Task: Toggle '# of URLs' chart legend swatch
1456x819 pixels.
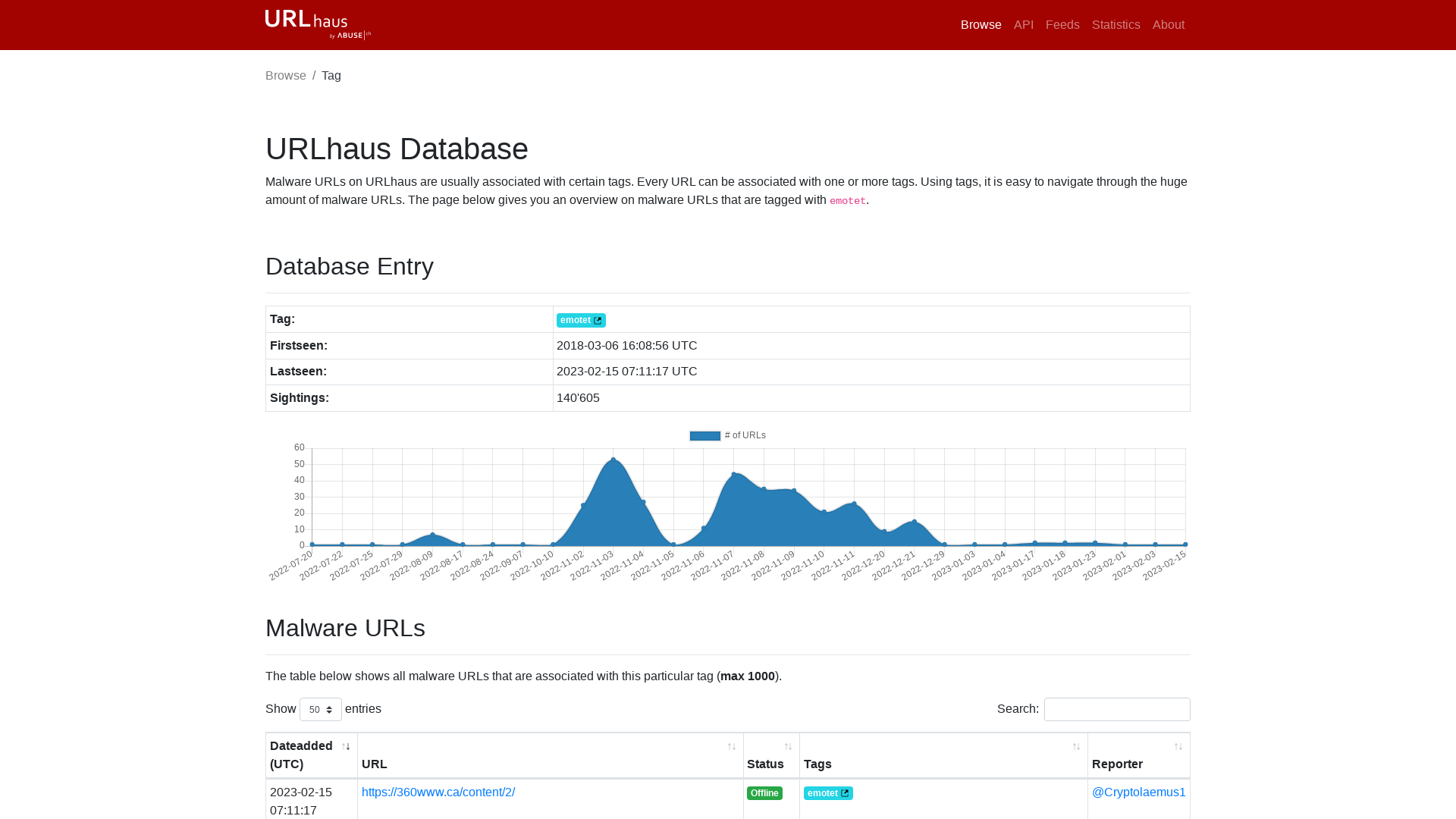Action: click(x=704, y=436)
